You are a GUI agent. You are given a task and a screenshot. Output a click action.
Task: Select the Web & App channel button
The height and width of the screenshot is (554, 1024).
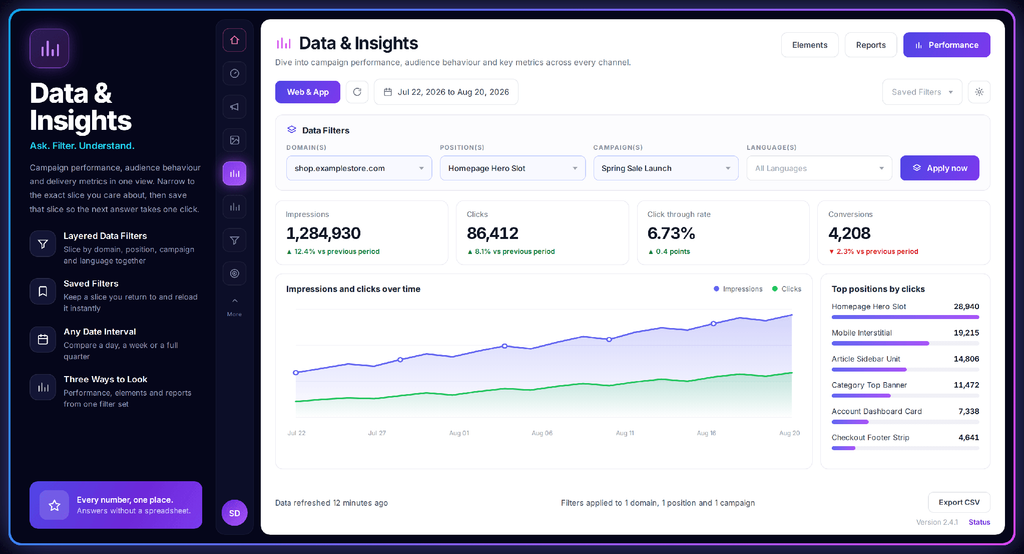(x=308, y=92)
